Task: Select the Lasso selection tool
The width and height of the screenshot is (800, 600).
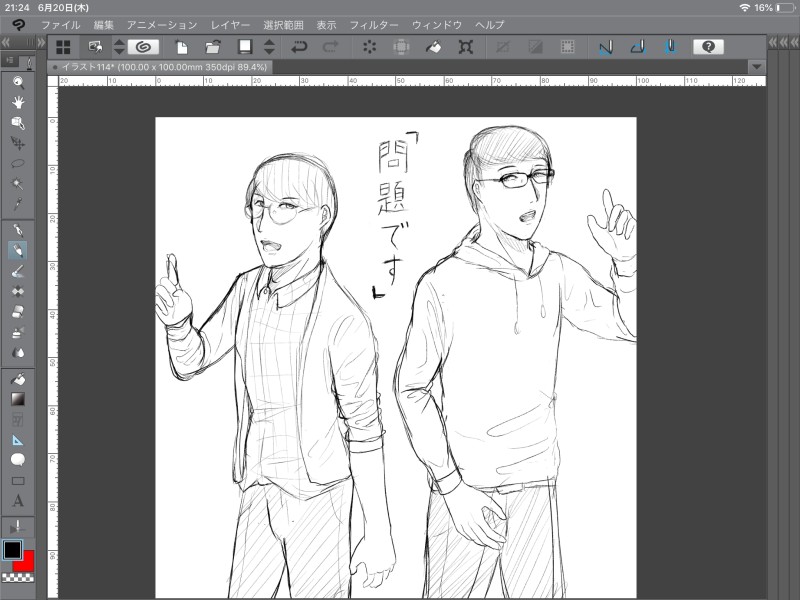Action: (18, 164)
